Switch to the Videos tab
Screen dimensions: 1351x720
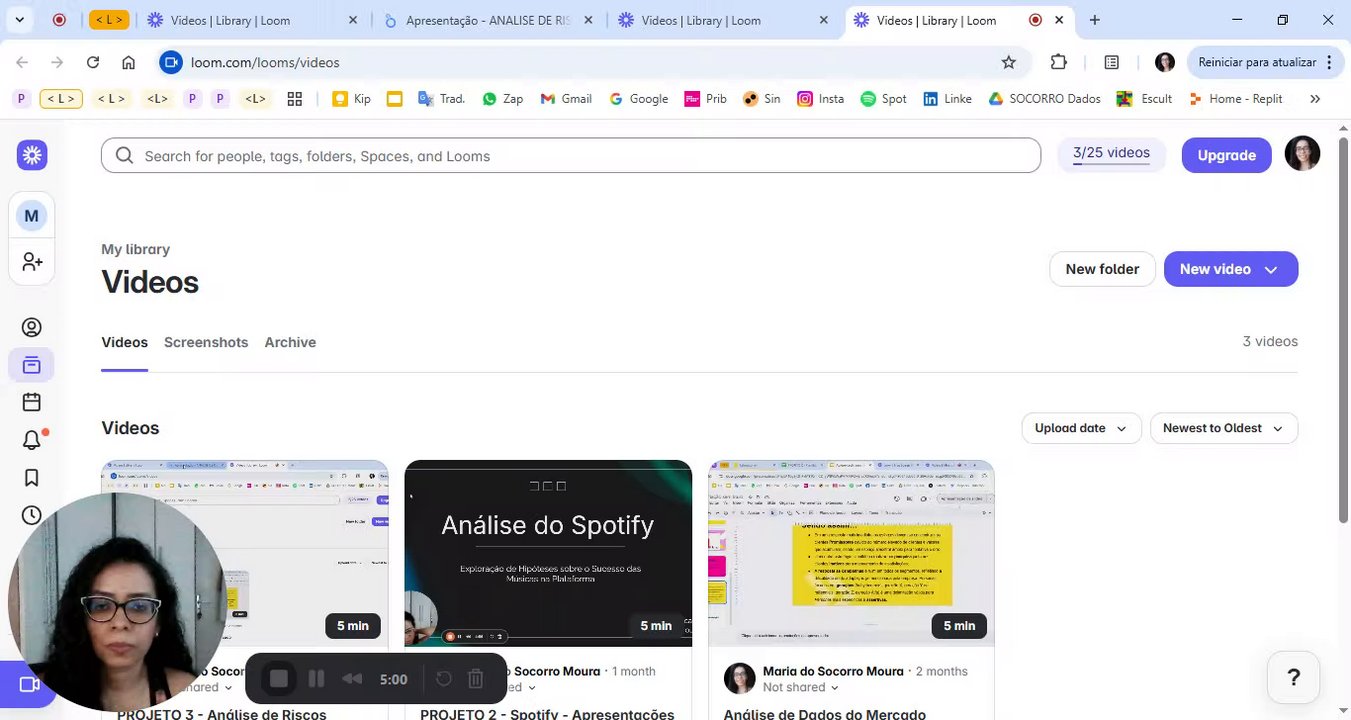tap(124, 342)
